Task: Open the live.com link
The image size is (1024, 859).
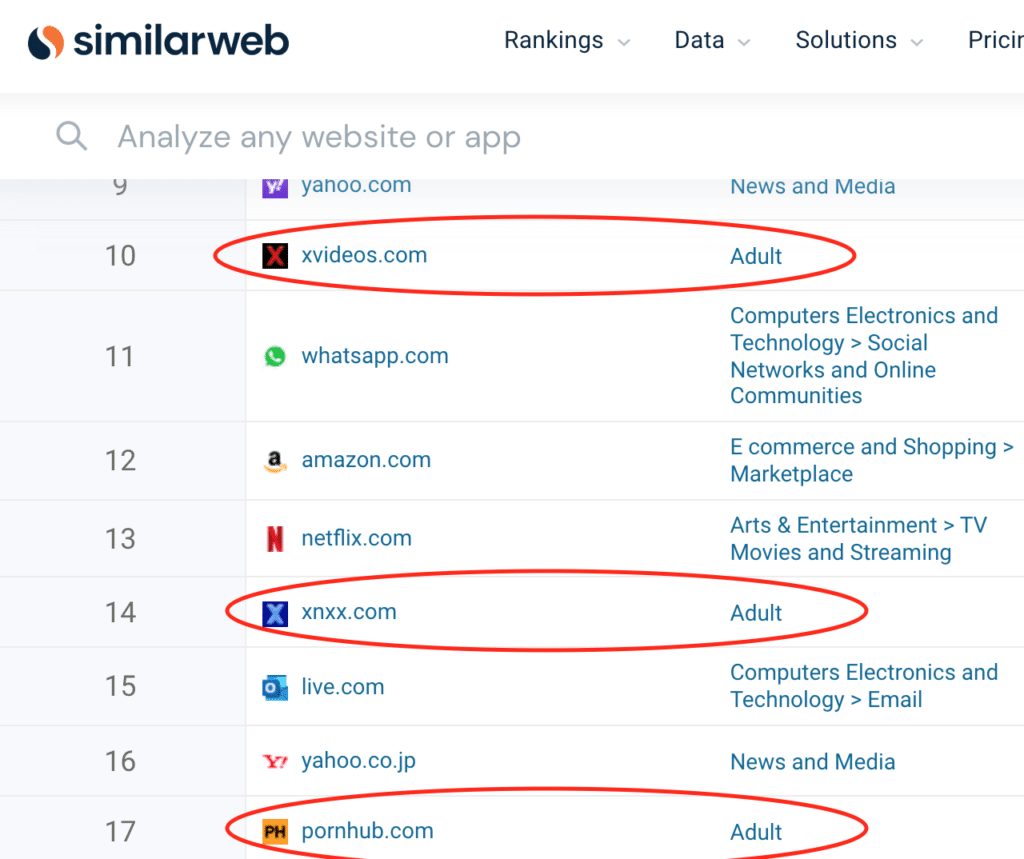Action: point(343,687)
